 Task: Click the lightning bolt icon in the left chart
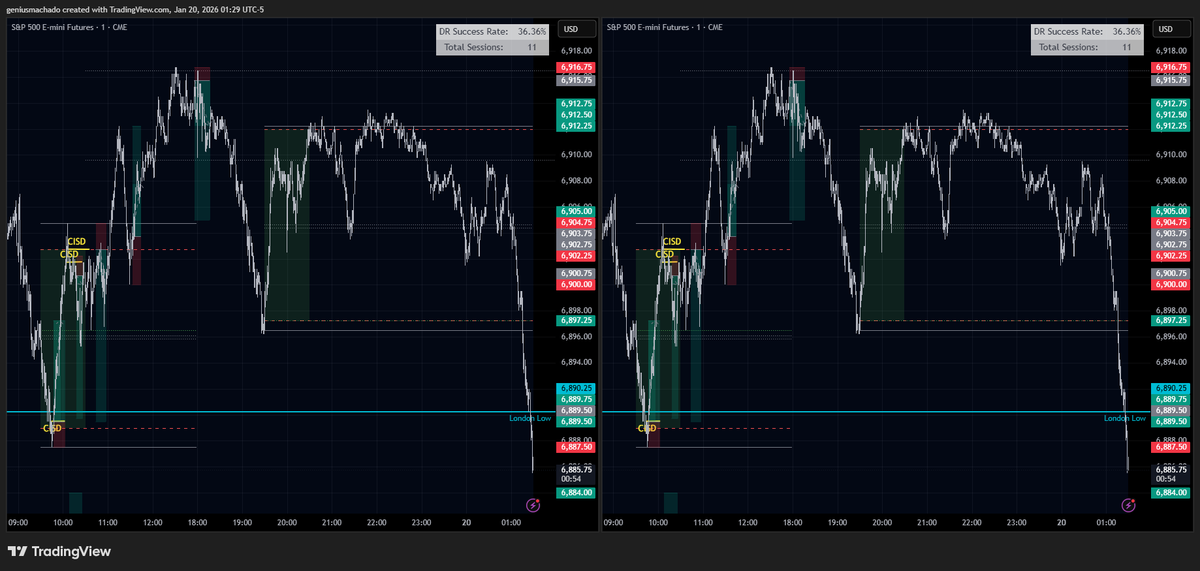click(533, 506)
